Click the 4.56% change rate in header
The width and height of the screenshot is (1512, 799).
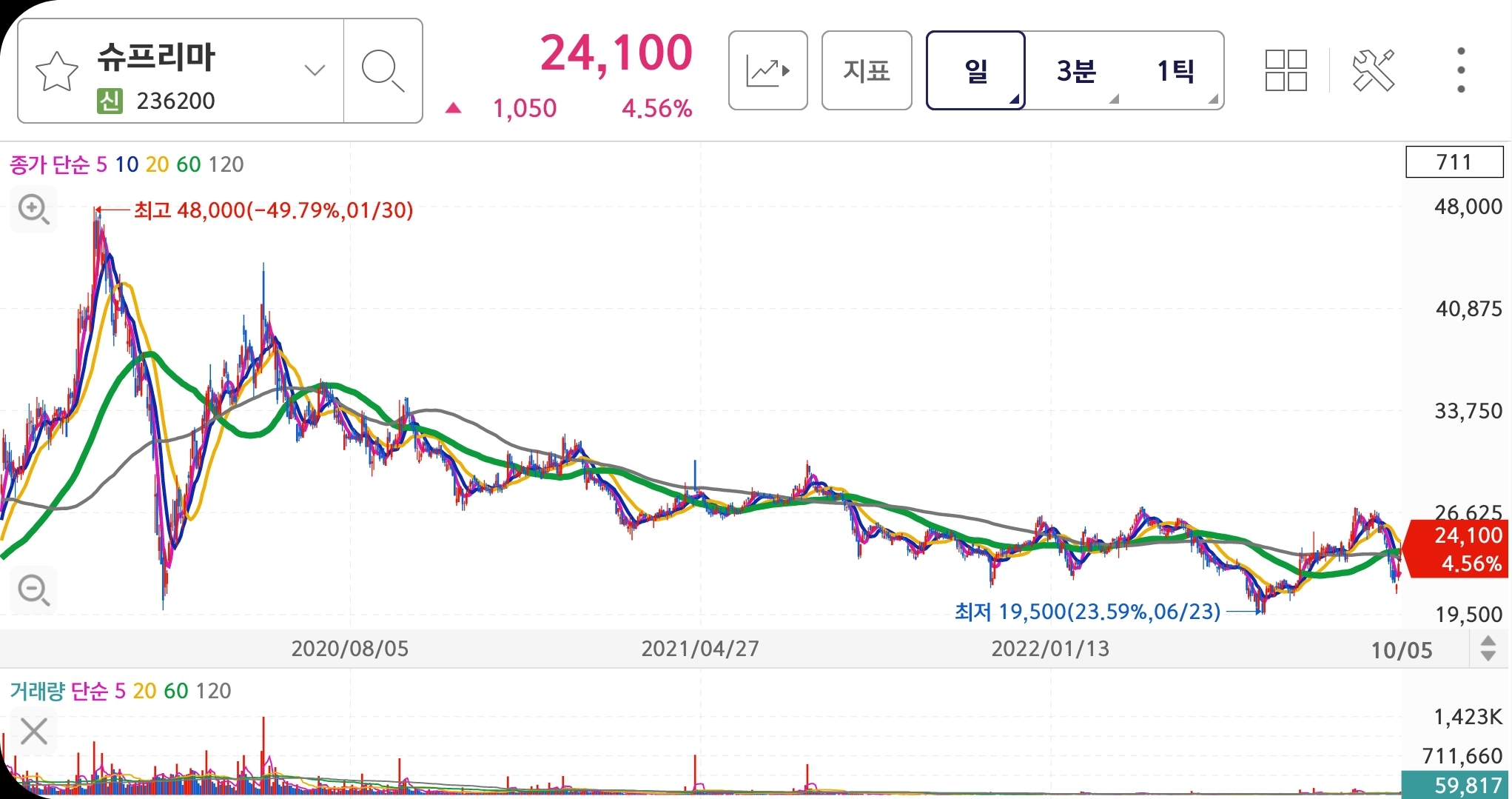tap(656, 109)
